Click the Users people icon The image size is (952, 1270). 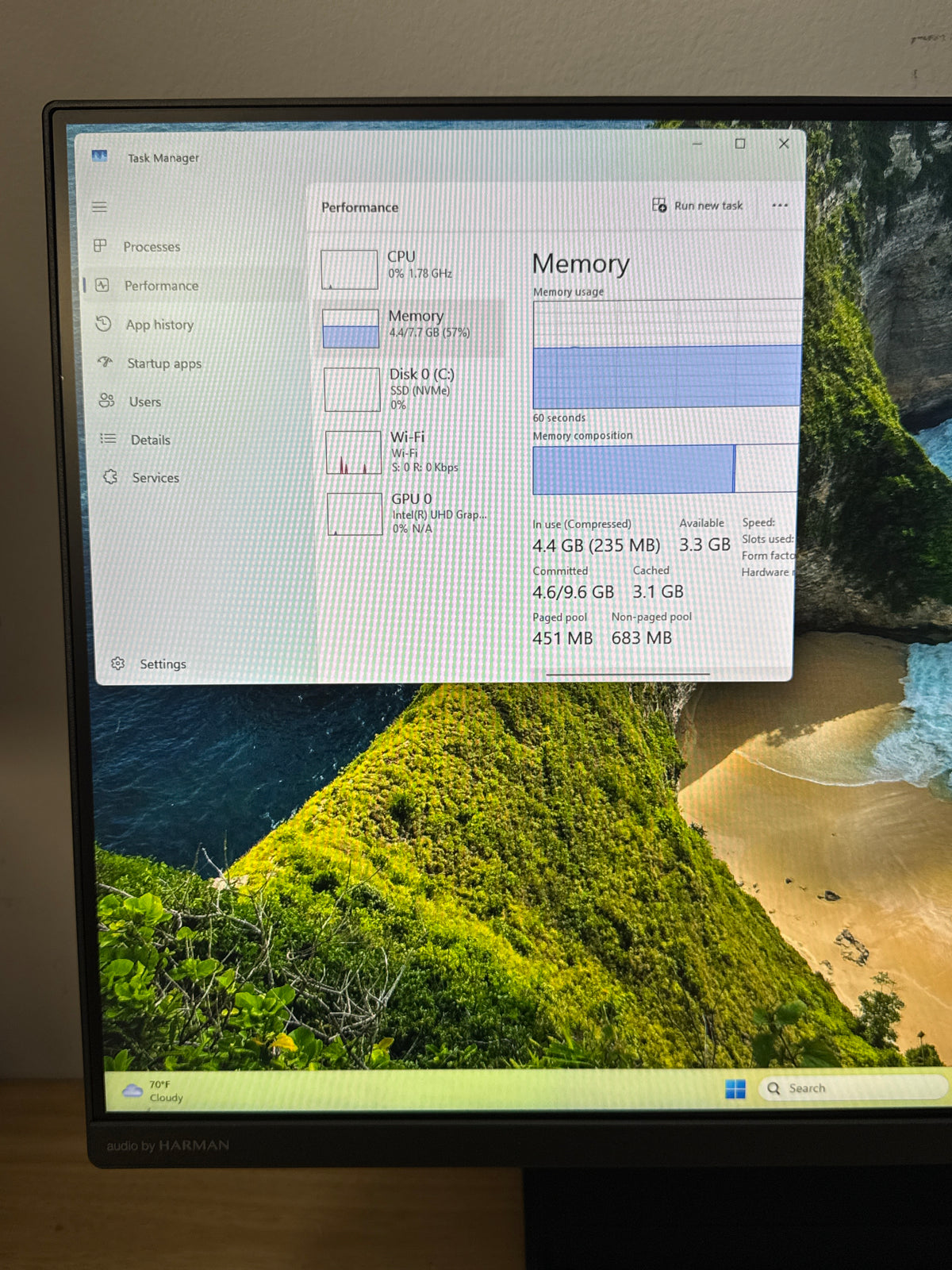pos(106,401)
